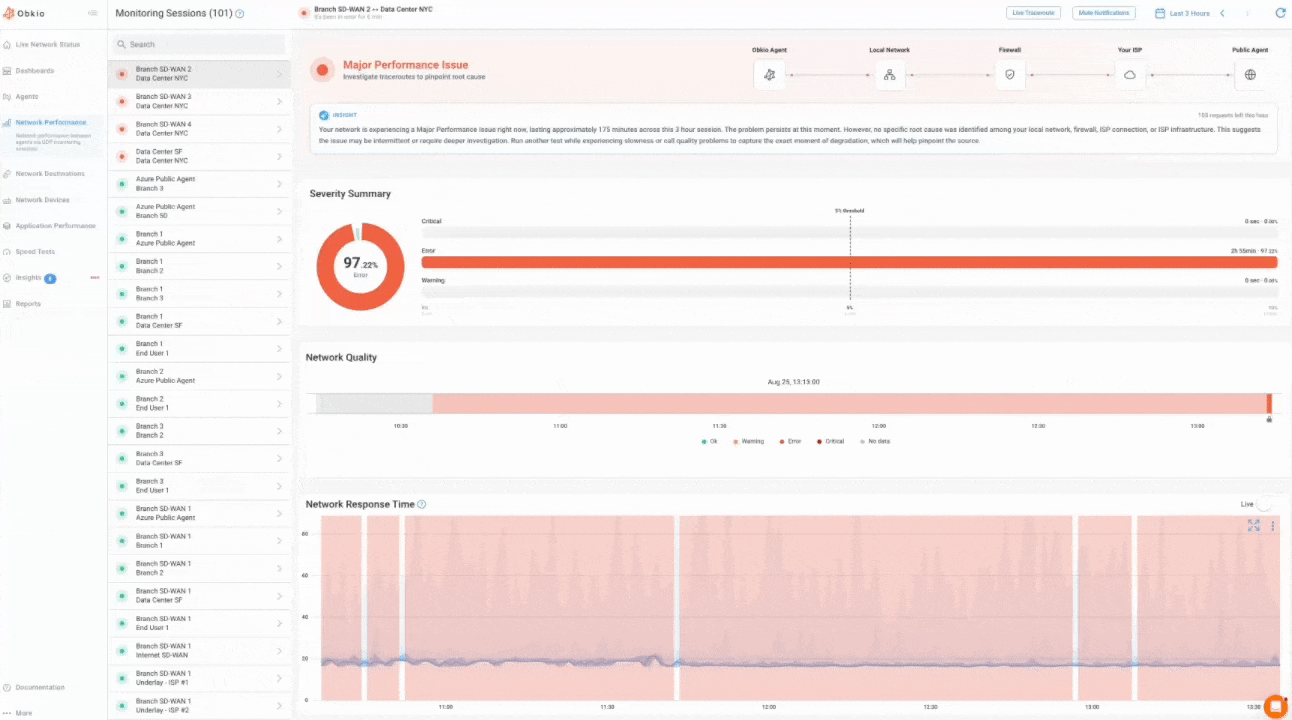Click the Critical severity bar track

click(849, 233)
